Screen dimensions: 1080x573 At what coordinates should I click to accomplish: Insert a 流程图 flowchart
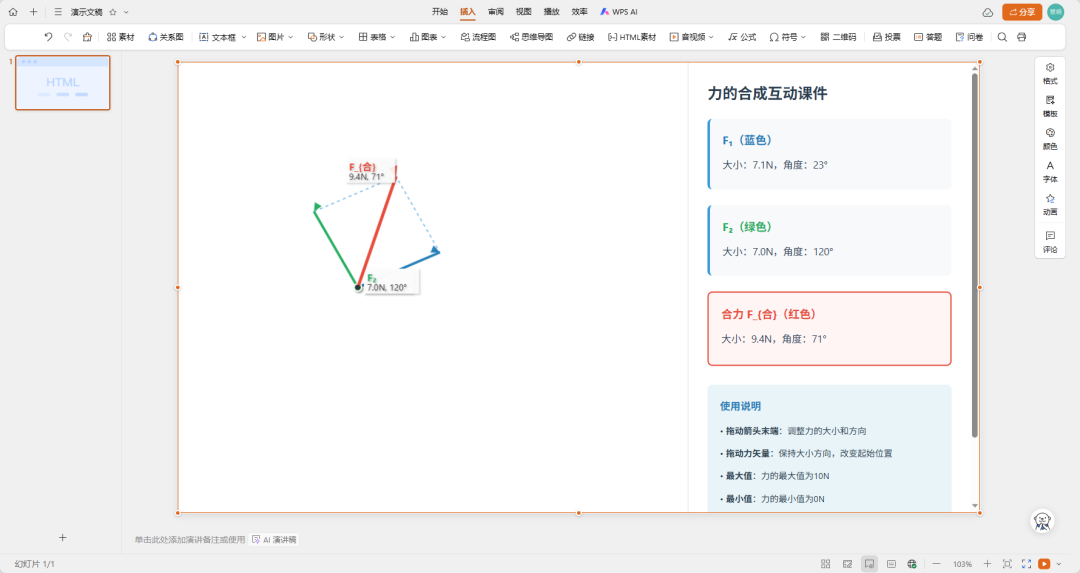[x=478, y=37]
